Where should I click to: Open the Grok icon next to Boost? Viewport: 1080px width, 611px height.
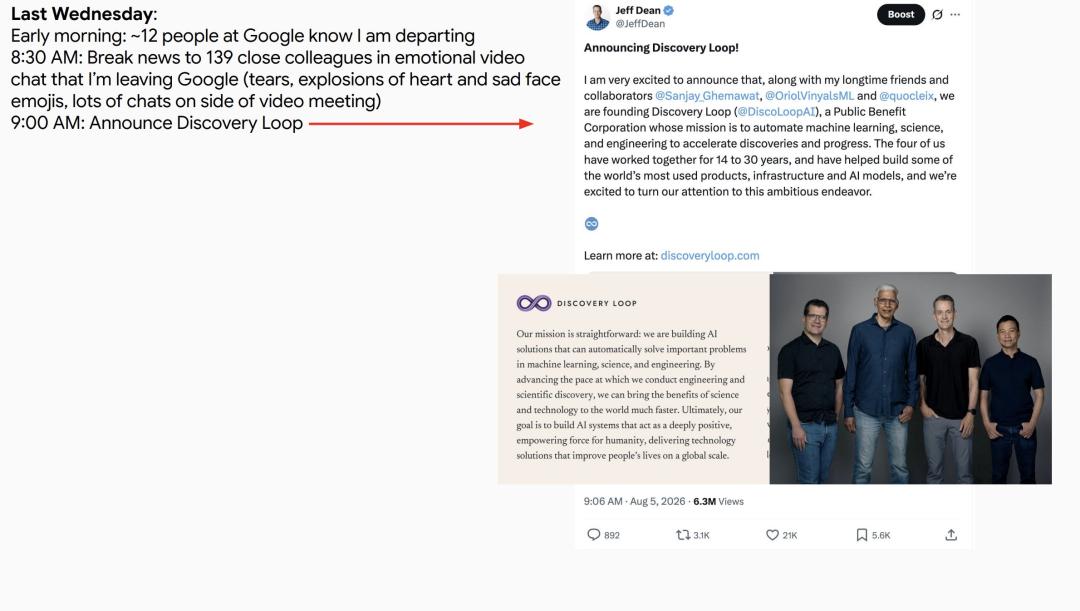(937, 14)
